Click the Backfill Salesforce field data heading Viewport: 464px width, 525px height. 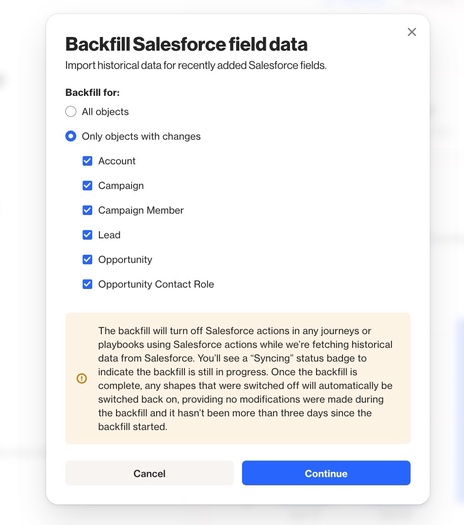click(186, 44)
